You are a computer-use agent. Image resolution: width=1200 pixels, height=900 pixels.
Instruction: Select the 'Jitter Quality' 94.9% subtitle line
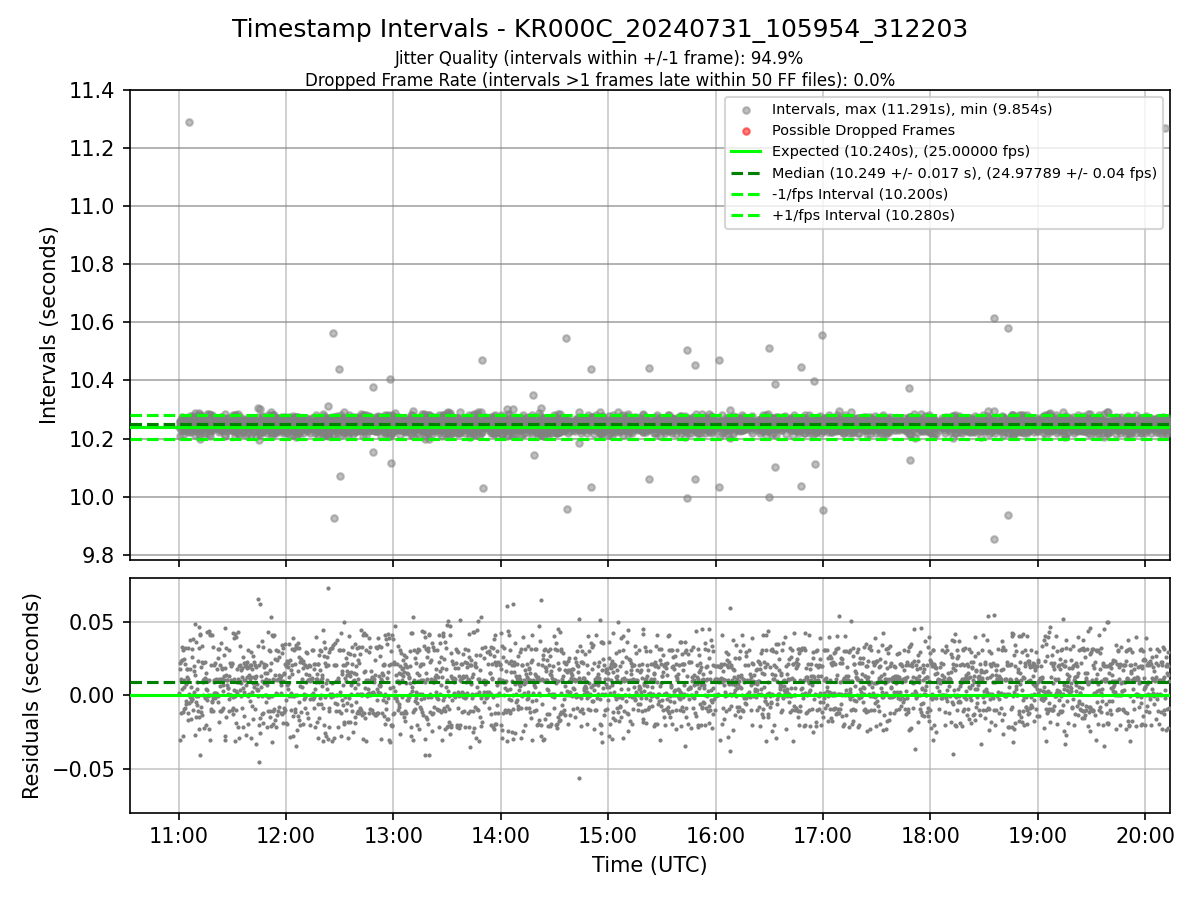pyautogui.click(x=599, y=58)
